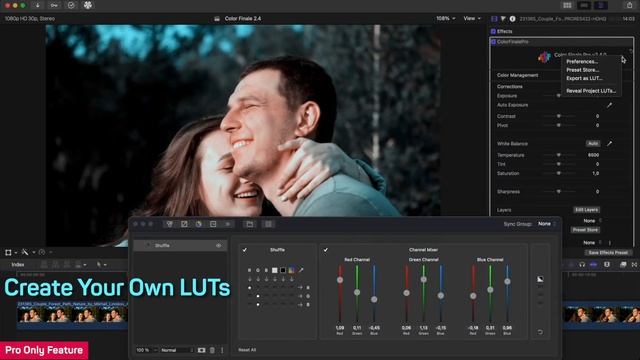Select the Shuffle layer row
Image resolution: width=640 pixels, height=360 pixels.
(180, 245)
